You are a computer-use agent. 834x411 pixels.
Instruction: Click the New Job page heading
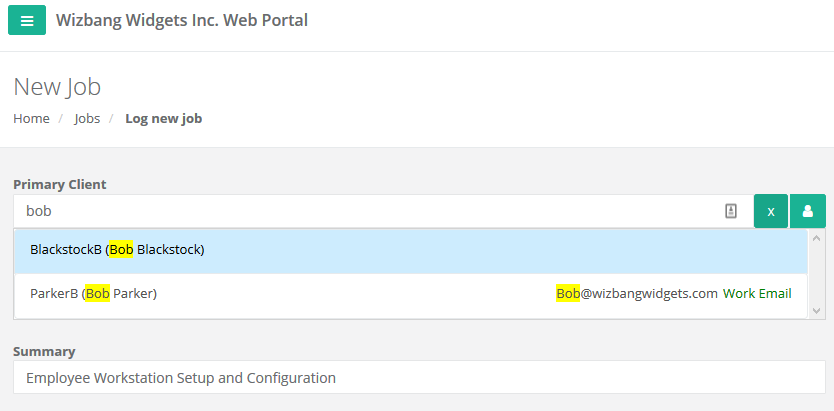tap(57, 87)
